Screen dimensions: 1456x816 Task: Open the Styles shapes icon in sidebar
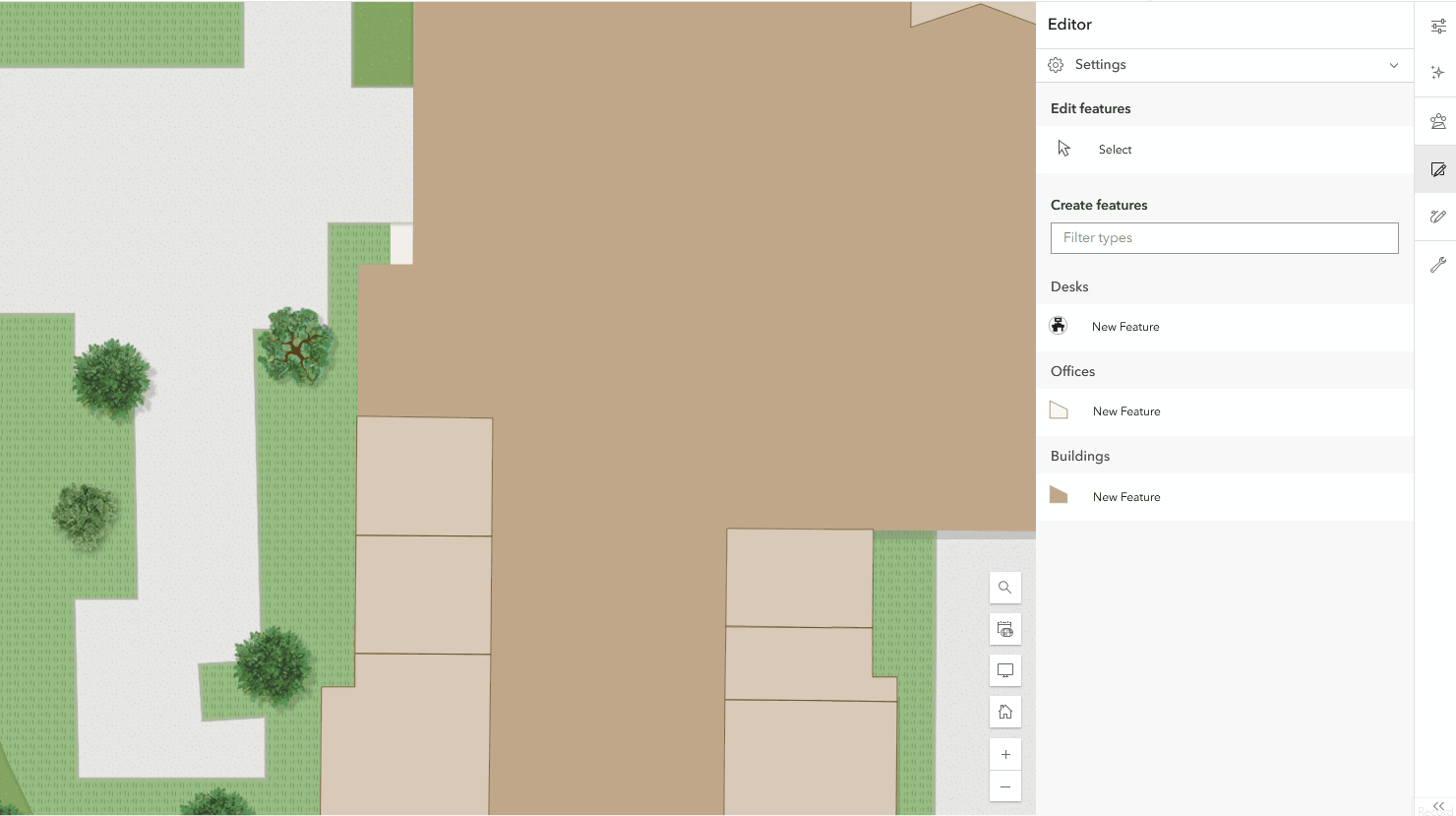tap(1437, 122)
